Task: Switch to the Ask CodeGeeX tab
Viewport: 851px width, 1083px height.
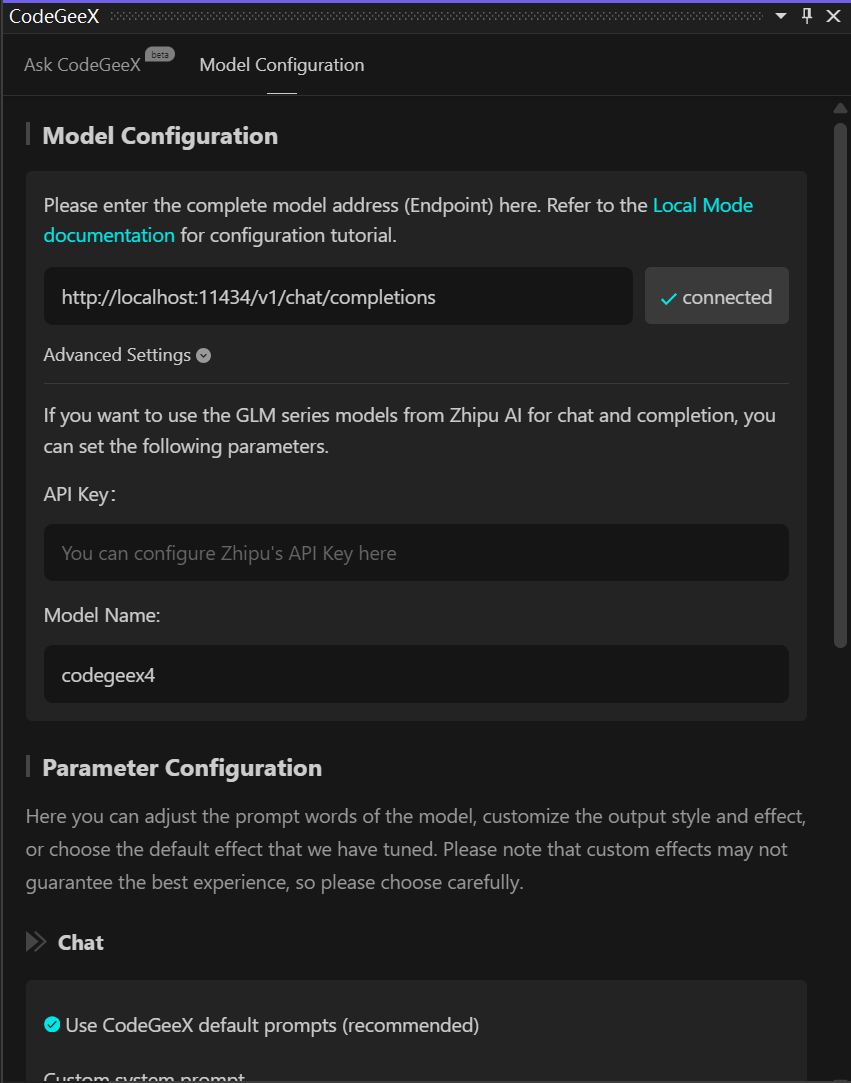Action: tap(82, 65)
